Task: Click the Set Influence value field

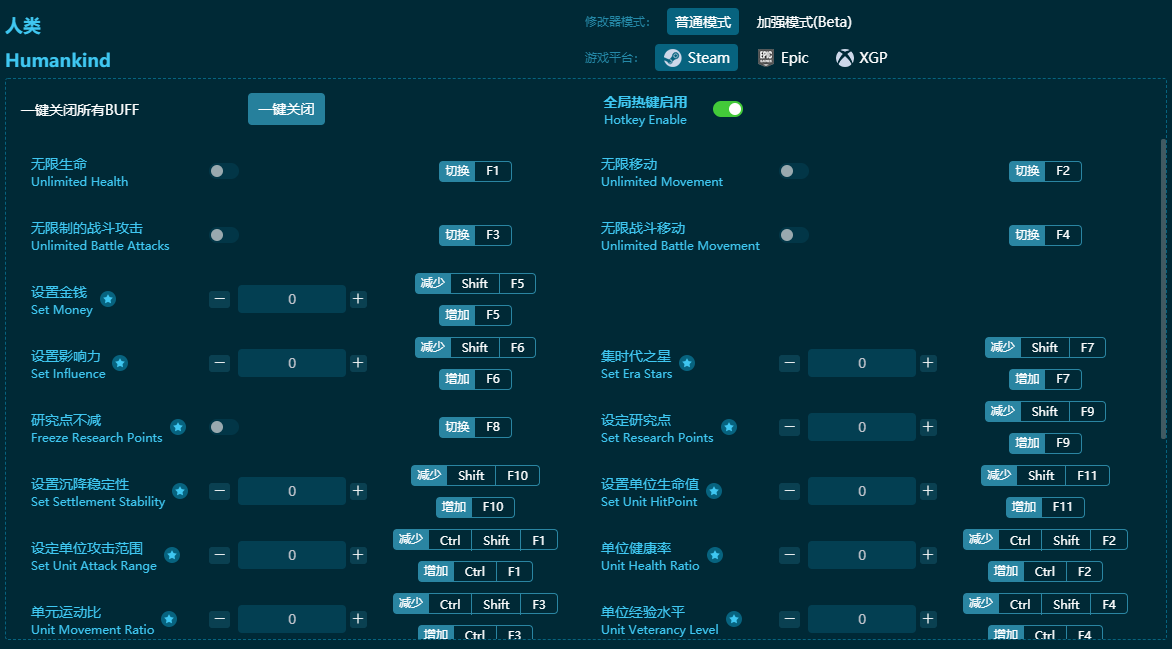Action: pos(292,363)
